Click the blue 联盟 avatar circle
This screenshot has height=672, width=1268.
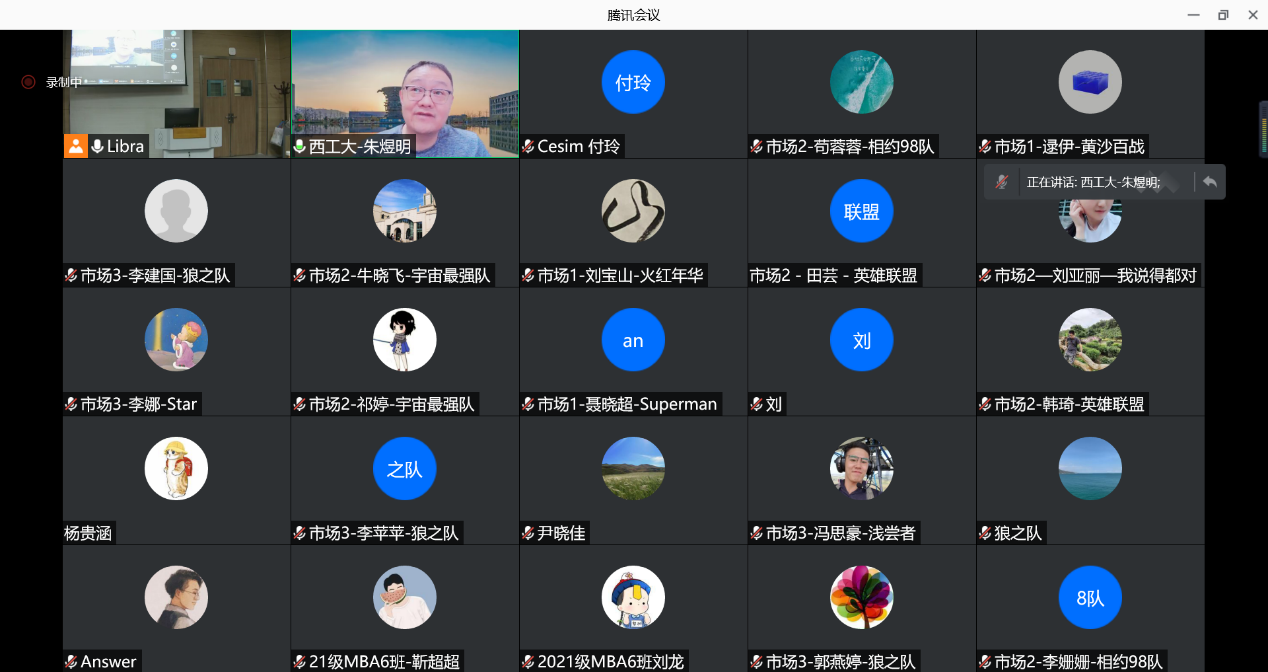[861, 211]
